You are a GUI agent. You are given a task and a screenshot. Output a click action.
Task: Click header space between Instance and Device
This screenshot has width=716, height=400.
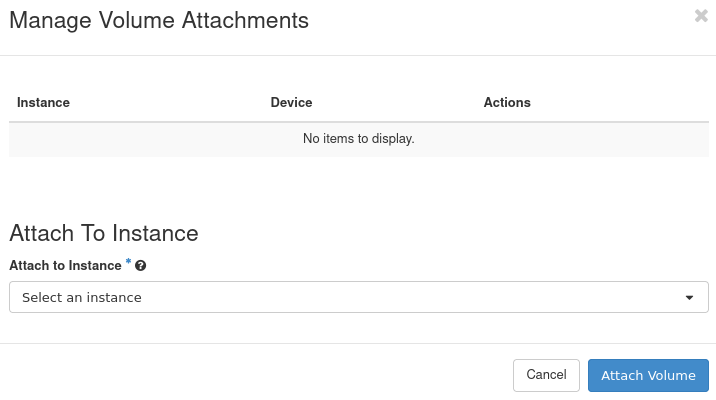coord(170,103)
